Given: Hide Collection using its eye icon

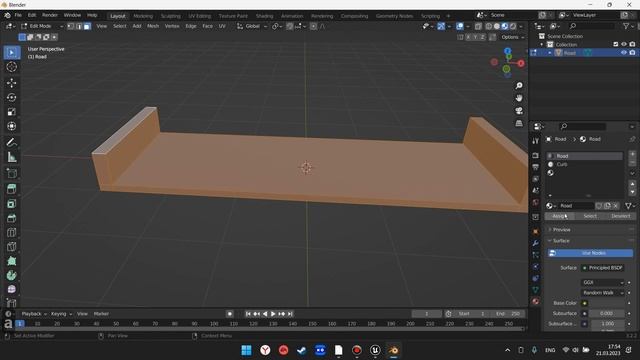Looking at the screenshot, I should coord(624,44).
